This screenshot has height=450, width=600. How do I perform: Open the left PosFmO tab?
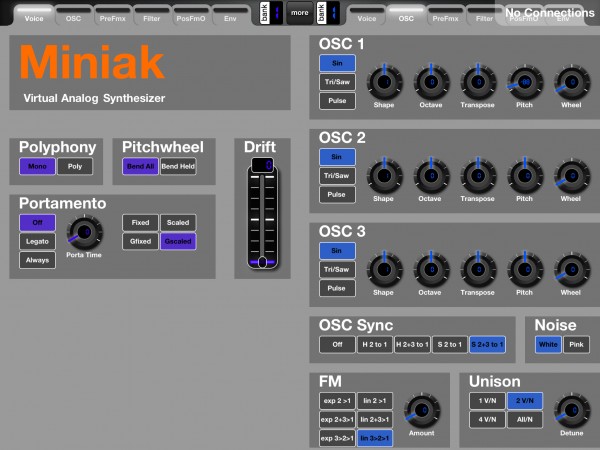point(191,15)
